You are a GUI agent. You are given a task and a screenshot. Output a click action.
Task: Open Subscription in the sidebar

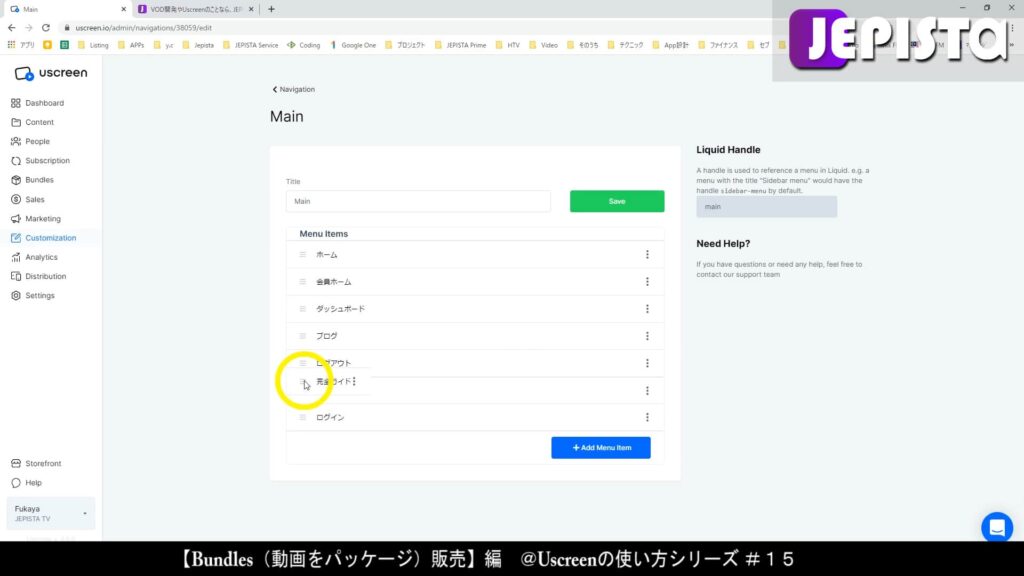[40, 161]
